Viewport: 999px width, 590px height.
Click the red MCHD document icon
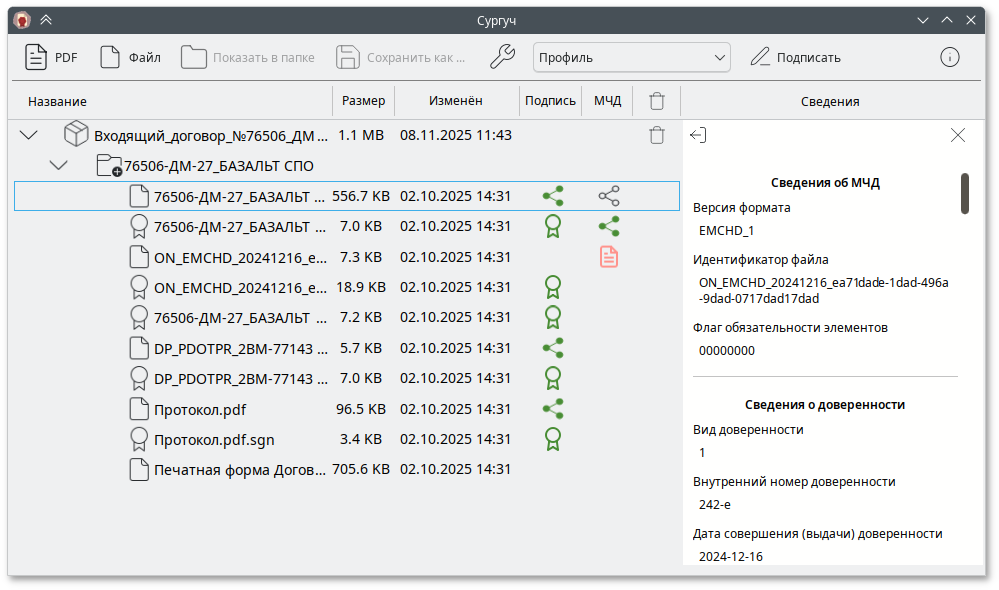click(x=608, y=257)
